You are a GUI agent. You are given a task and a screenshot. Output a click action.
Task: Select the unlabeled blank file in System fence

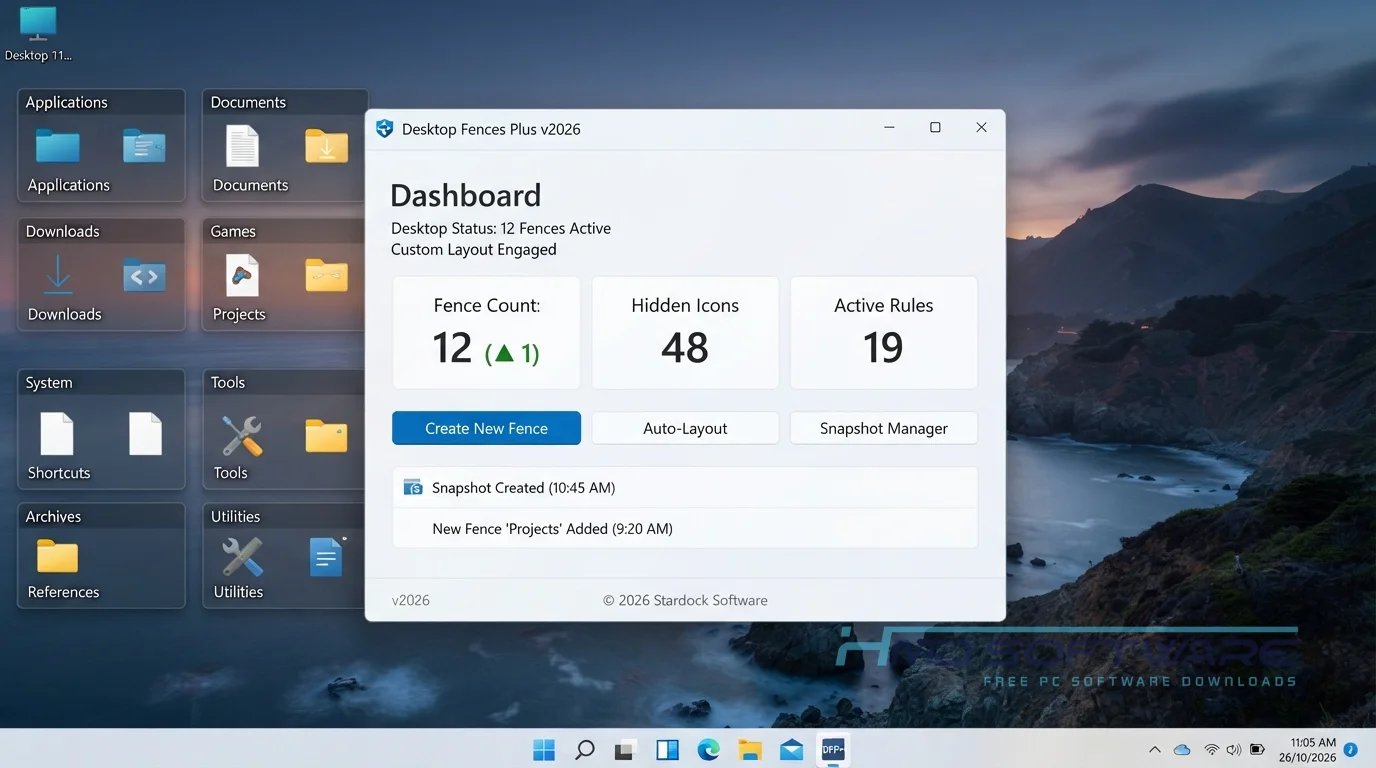point(145,434)
